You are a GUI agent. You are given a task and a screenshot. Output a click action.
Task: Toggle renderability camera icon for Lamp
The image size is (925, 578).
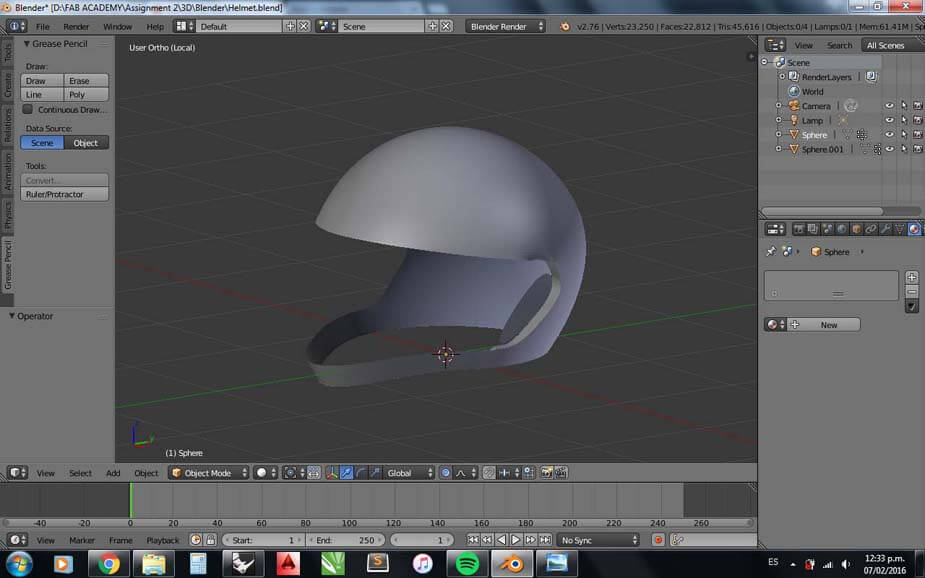coord(918,120)
